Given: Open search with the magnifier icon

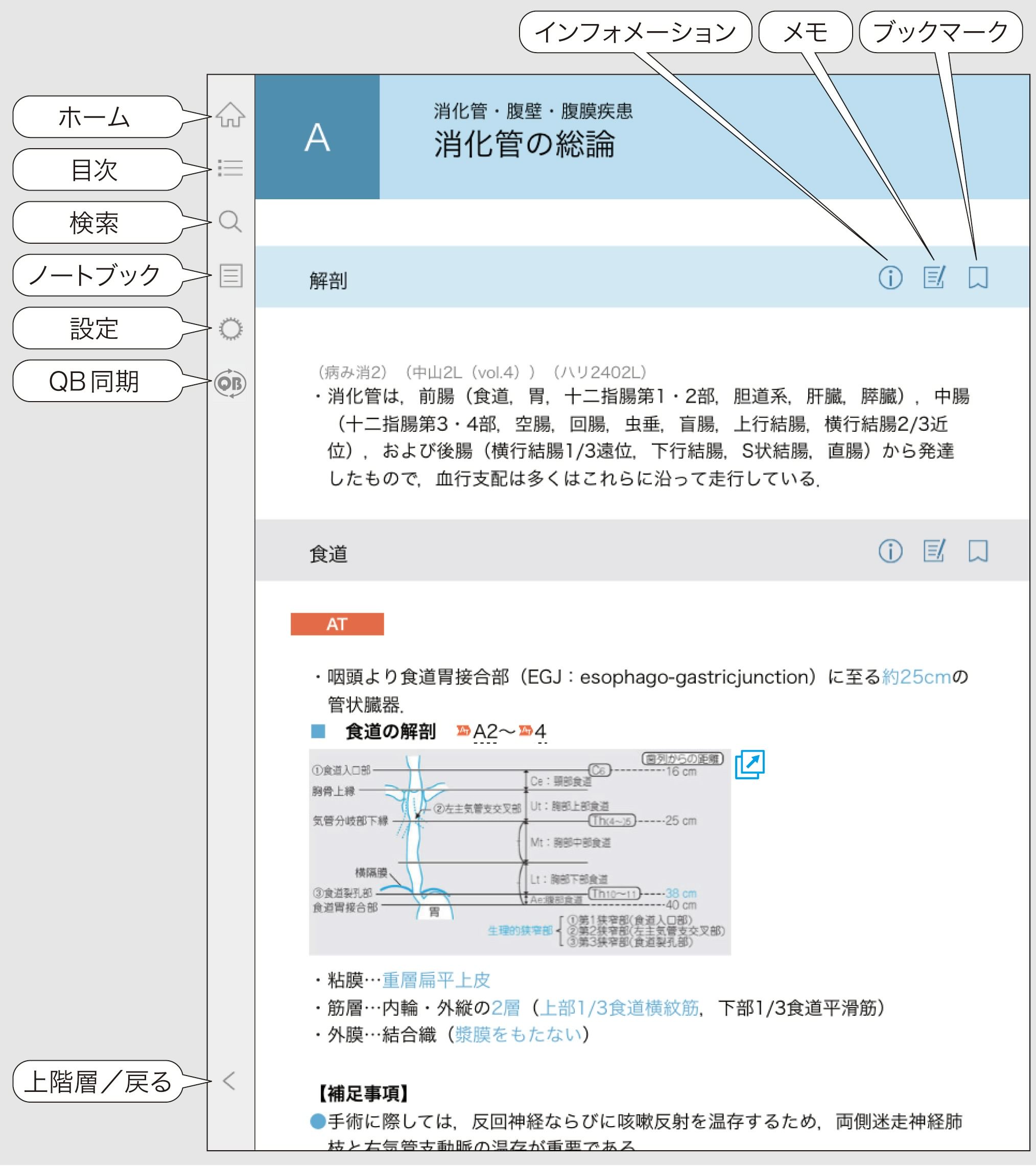Looking at the screenshot, I should coord(230,221).
